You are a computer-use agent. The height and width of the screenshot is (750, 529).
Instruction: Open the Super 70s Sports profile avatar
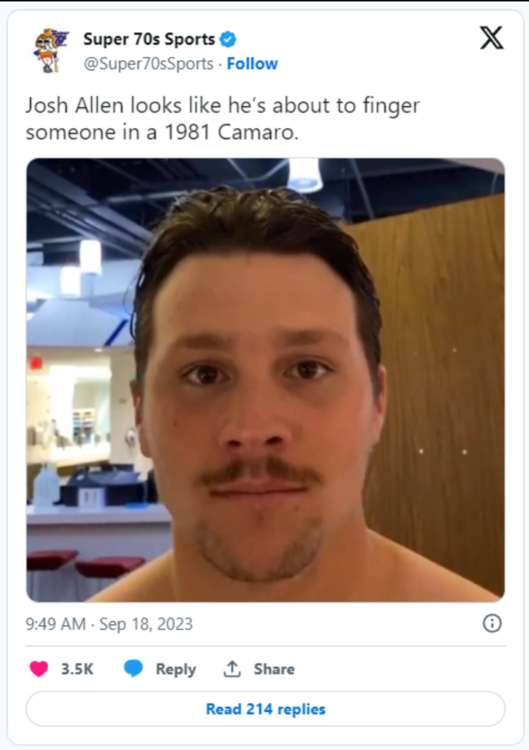51,51
